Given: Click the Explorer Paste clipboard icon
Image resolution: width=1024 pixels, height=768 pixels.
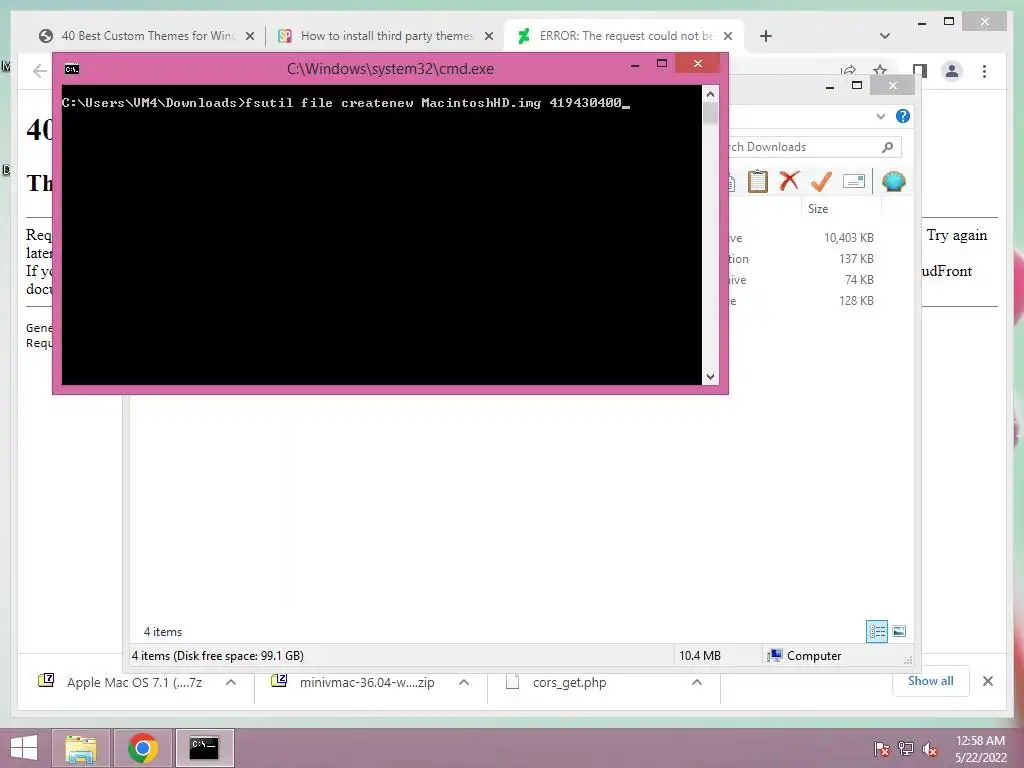Looking at the screenshot, I should coord(758,181).
